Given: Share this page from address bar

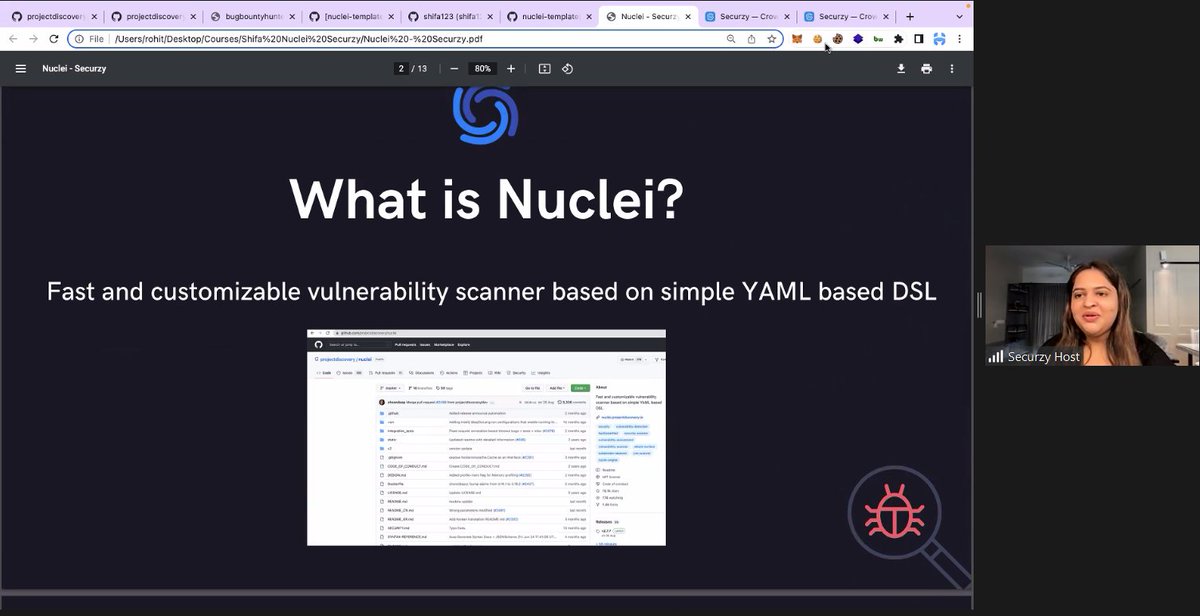Looking at the screenshot, I should pyautogui.click(x=751, y=39).
